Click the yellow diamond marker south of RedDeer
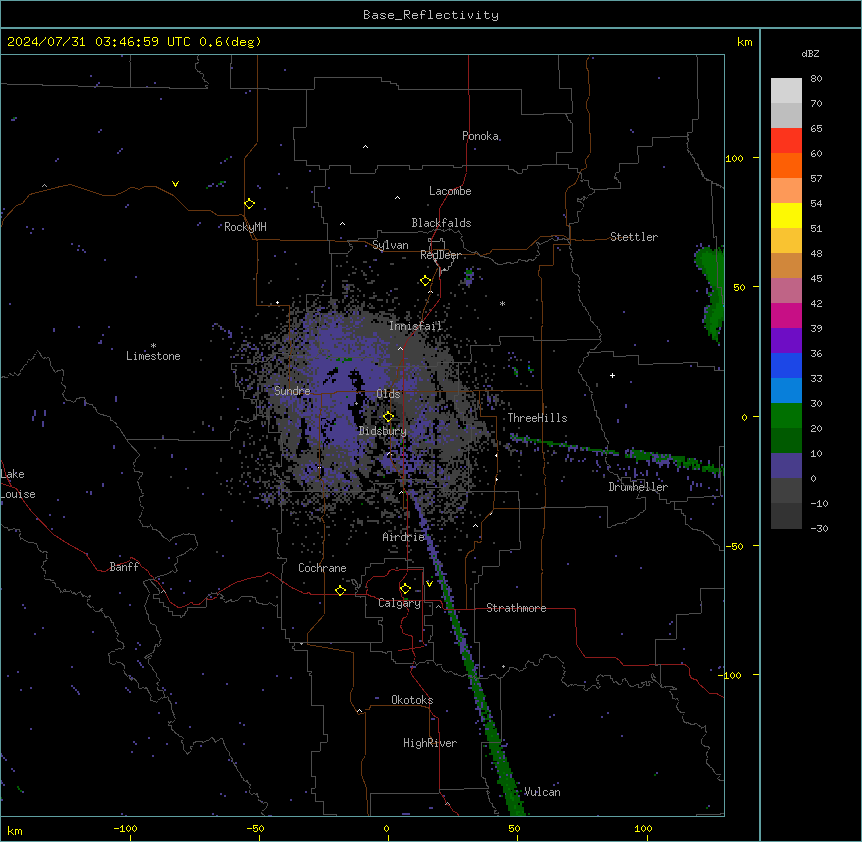This screenshot has height=842, width=862. pos(426,281)
